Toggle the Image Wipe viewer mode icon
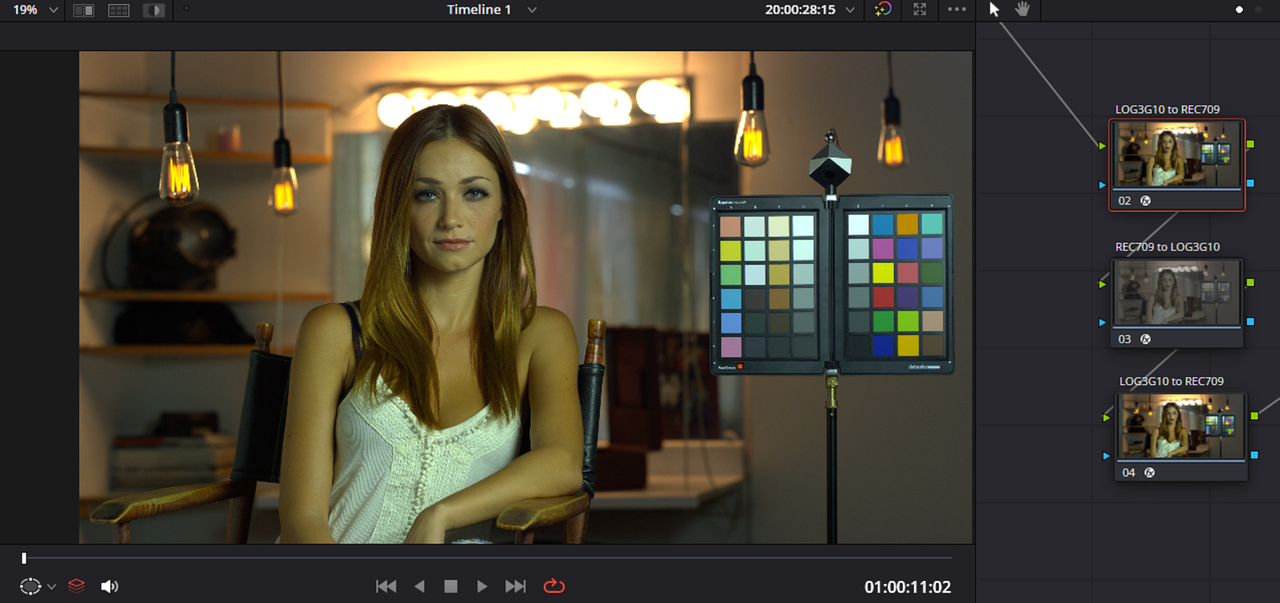The height and width of the screenshot is (603, 1280). [x=85, y=10]
